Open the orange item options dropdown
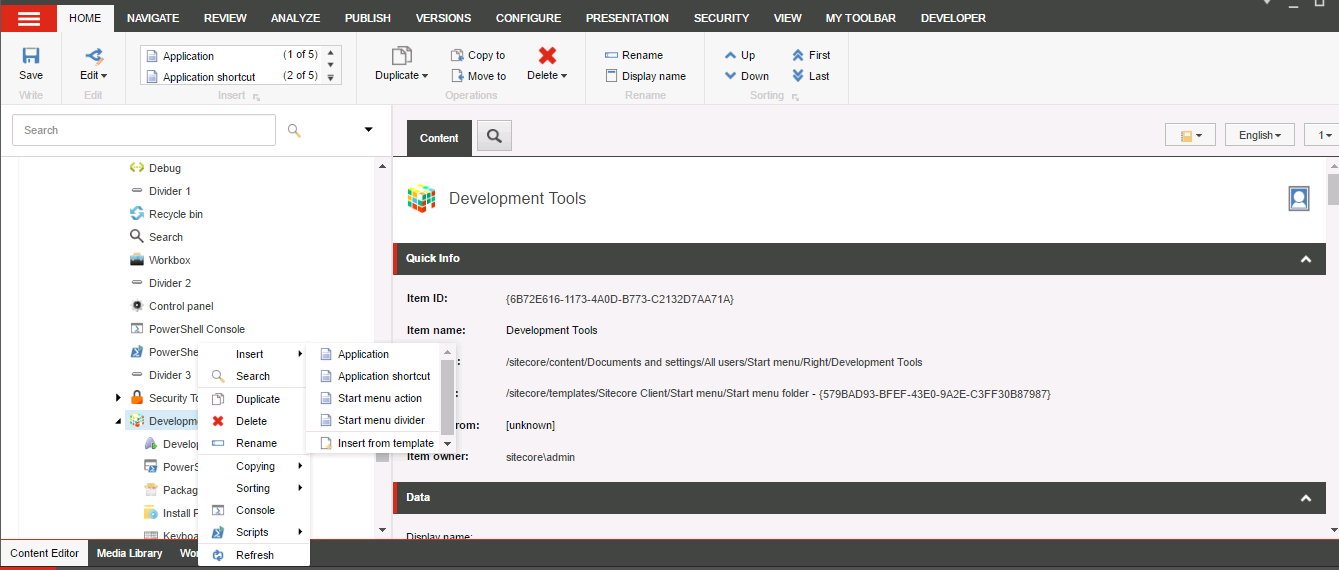This screenshot has width=1339, height=570. coord(1190,135)
